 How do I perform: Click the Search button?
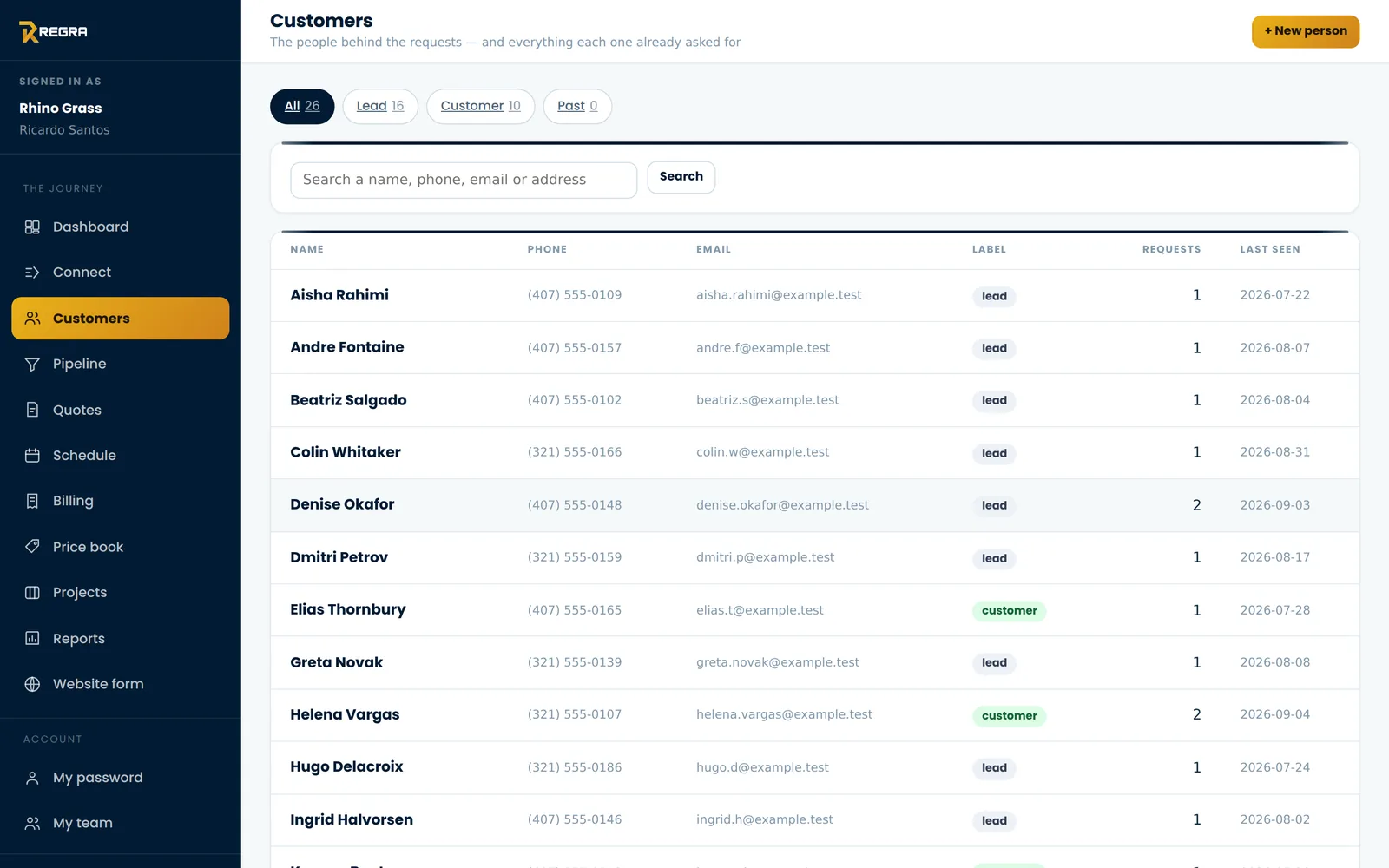tap(681, 177)
